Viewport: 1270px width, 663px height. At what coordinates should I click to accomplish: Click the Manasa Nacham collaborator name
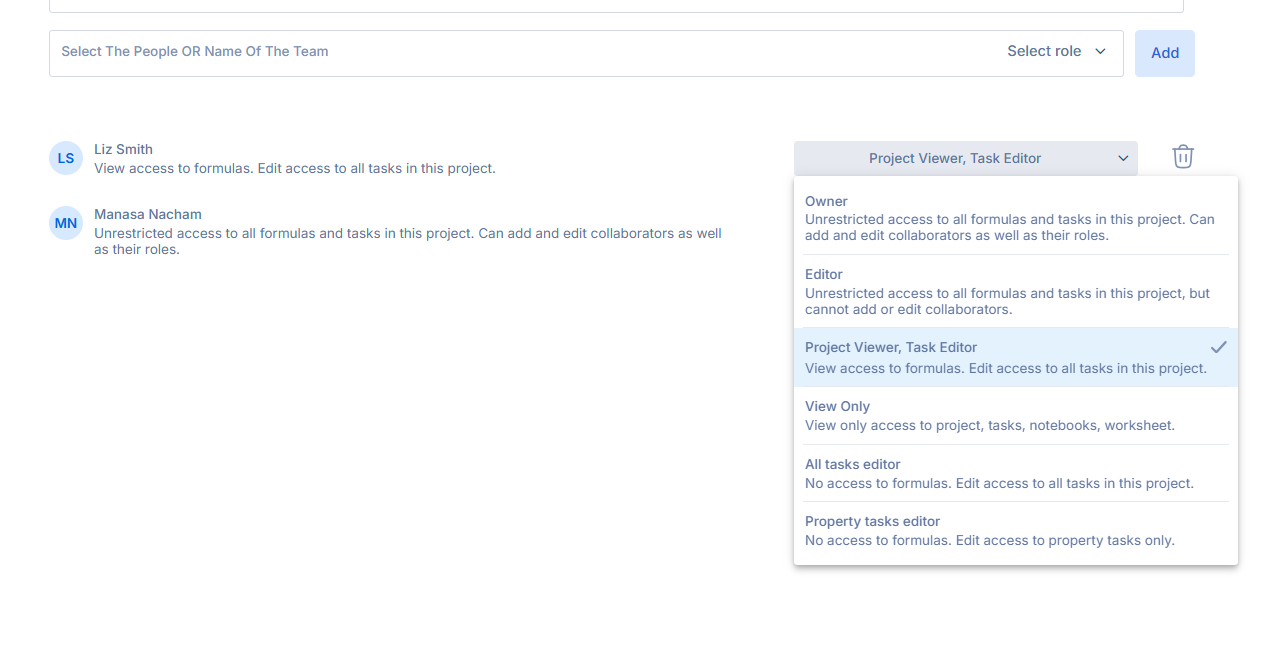(148, 214)
